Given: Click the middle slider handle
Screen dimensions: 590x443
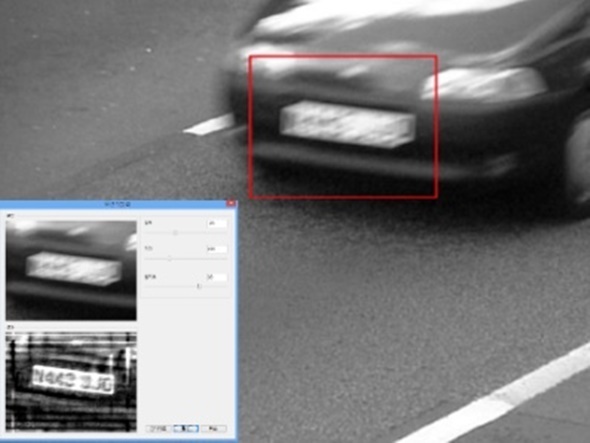Looking at the screenshot, I should point(170,259).
